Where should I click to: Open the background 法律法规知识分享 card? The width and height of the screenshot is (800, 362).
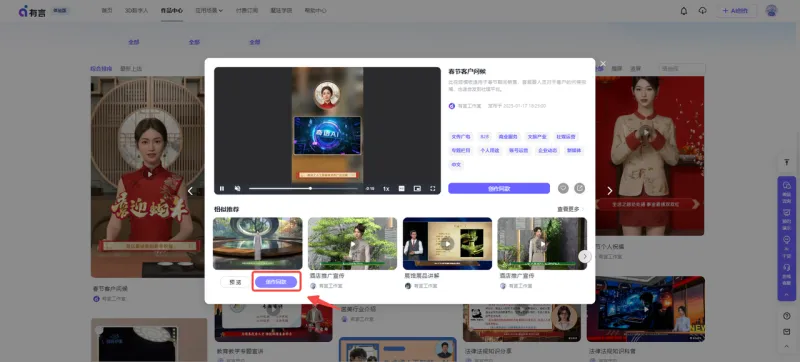522,323
